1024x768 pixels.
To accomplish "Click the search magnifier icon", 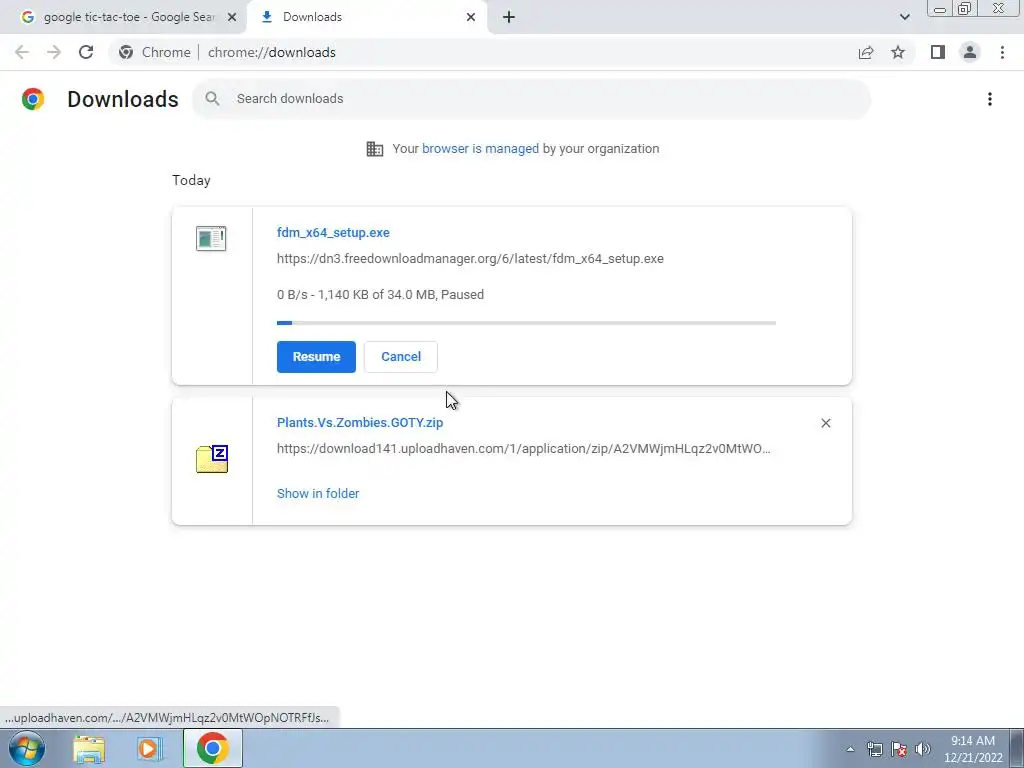I will [212, 99].
